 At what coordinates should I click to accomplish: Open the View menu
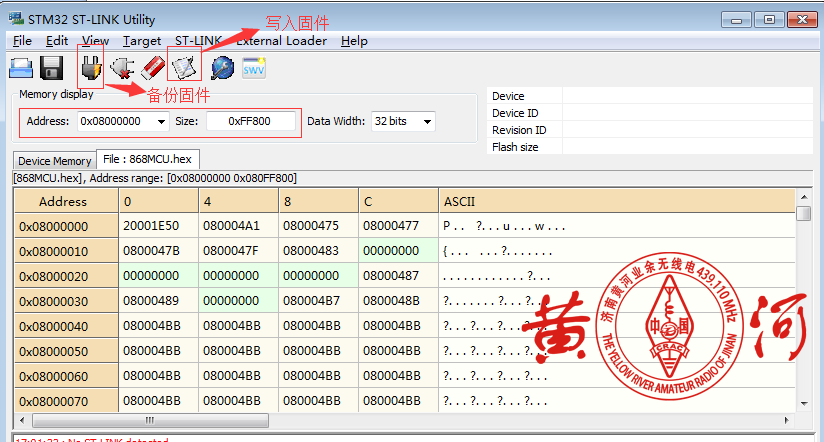tap(95, 41)
